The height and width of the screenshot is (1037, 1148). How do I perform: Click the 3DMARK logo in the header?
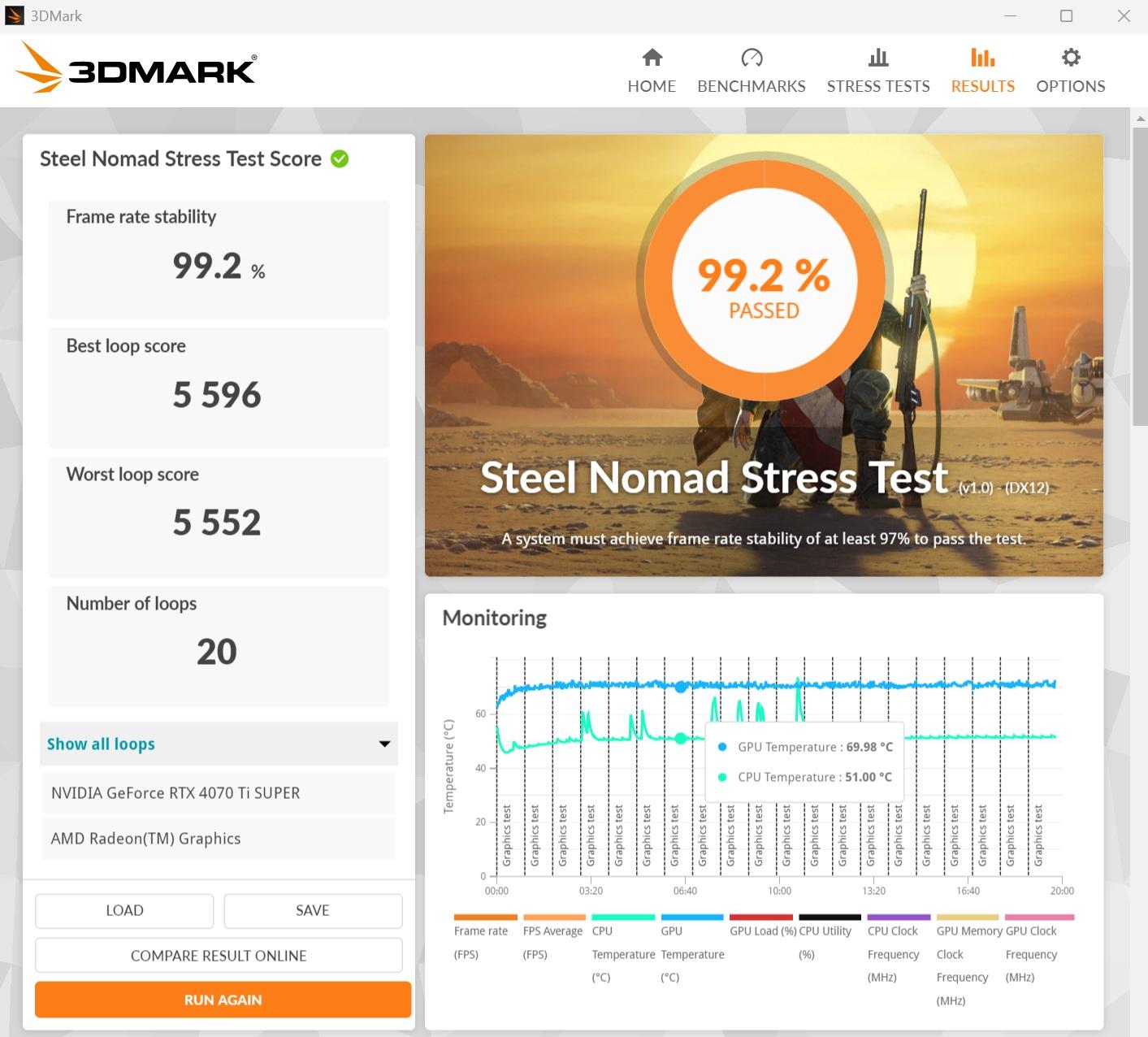[x=136, y=68]
